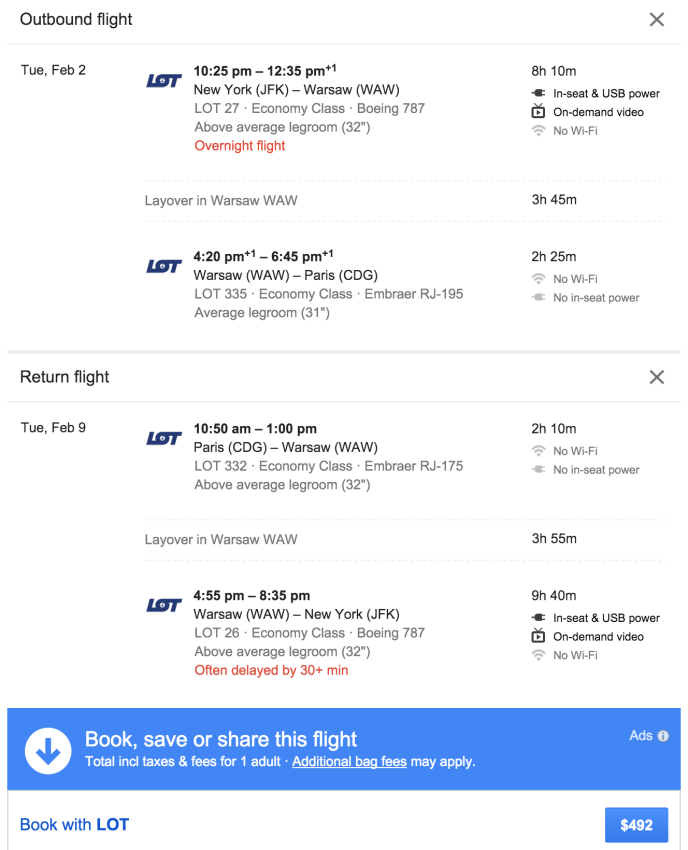Click the blue down-arrow circle icon

click(x=48, y=750)
